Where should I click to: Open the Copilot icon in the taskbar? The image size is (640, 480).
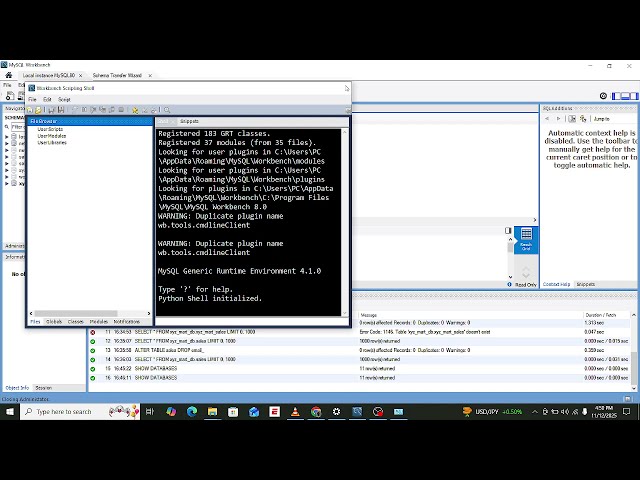point(171,412)
